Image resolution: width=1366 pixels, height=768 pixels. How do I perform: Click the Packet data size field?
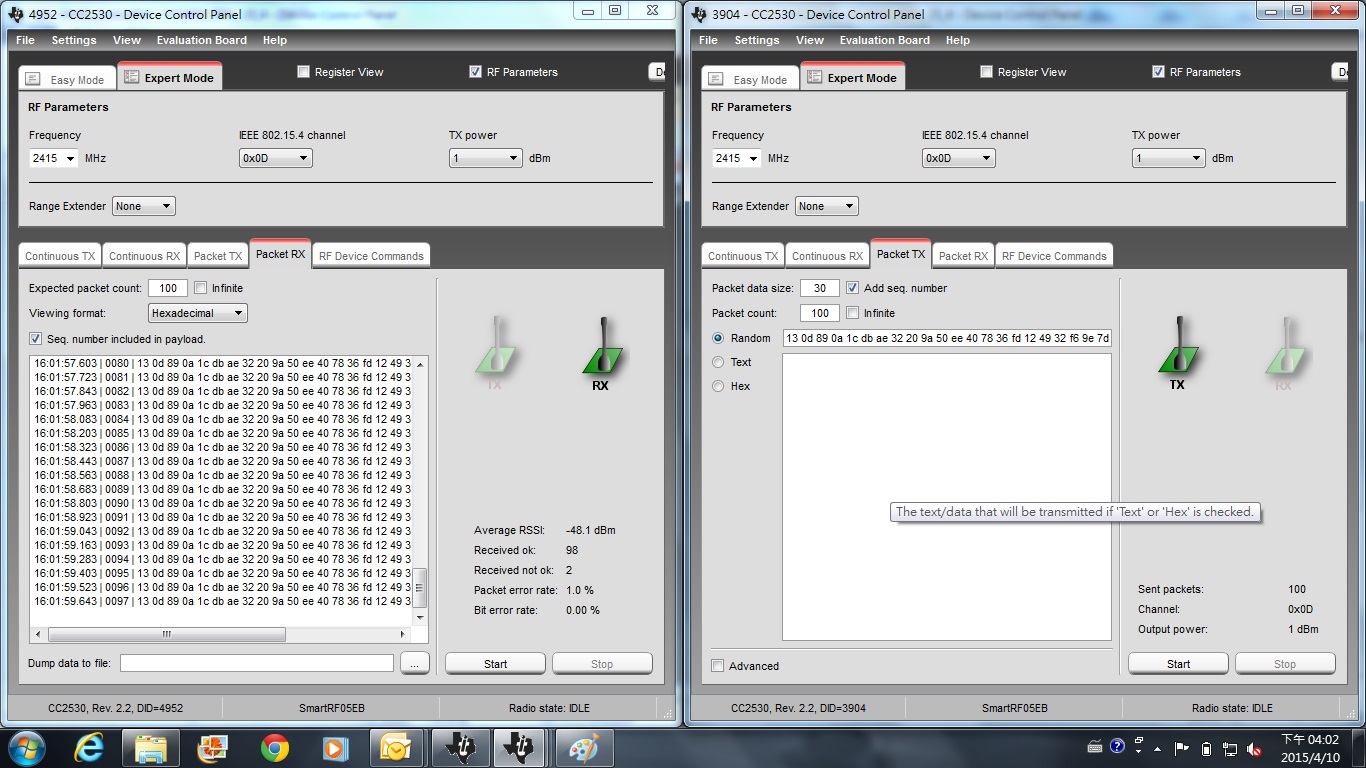[820, 288]
